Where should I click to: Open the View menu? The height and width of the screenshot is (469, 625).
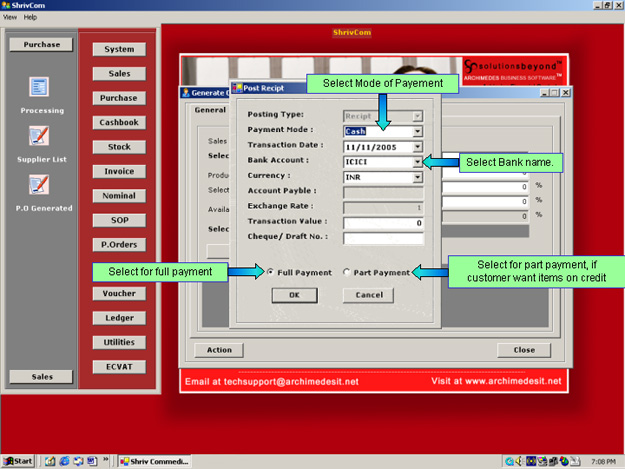click(10, 17)
